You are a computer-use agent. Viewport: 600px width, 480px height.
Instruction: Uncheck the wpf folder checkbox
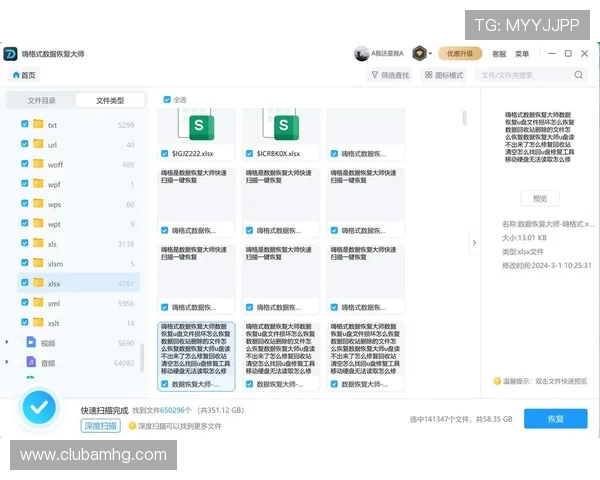(25, 183)
